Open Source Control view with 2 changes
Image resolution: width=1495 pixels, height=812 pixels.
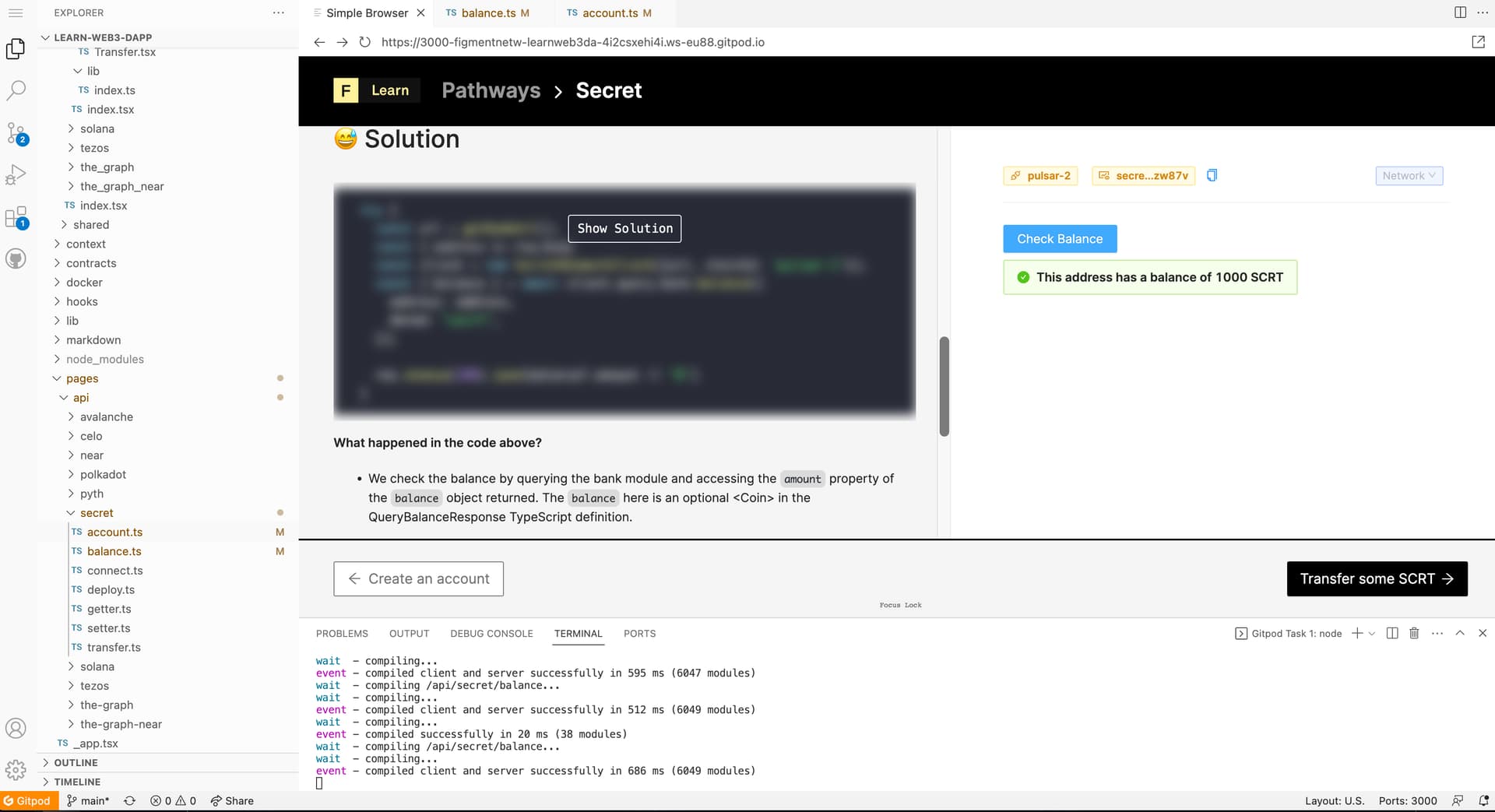(x=16, y=132)
